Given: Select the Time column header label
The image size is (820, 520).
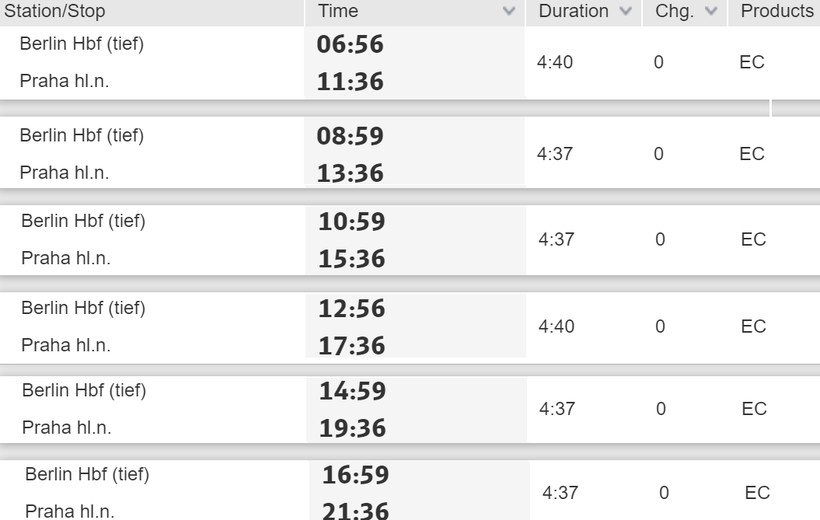Looking at the screenshot, I should [338, 12].
